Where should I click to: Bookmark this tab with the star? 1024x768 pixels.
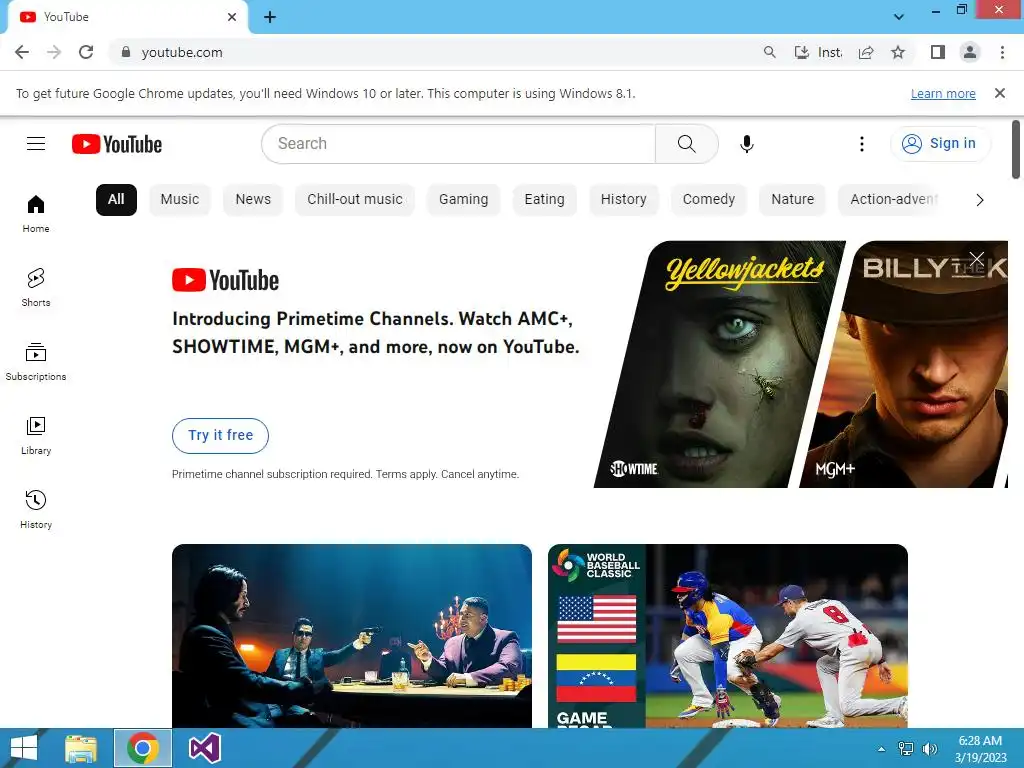click(898, 52)
